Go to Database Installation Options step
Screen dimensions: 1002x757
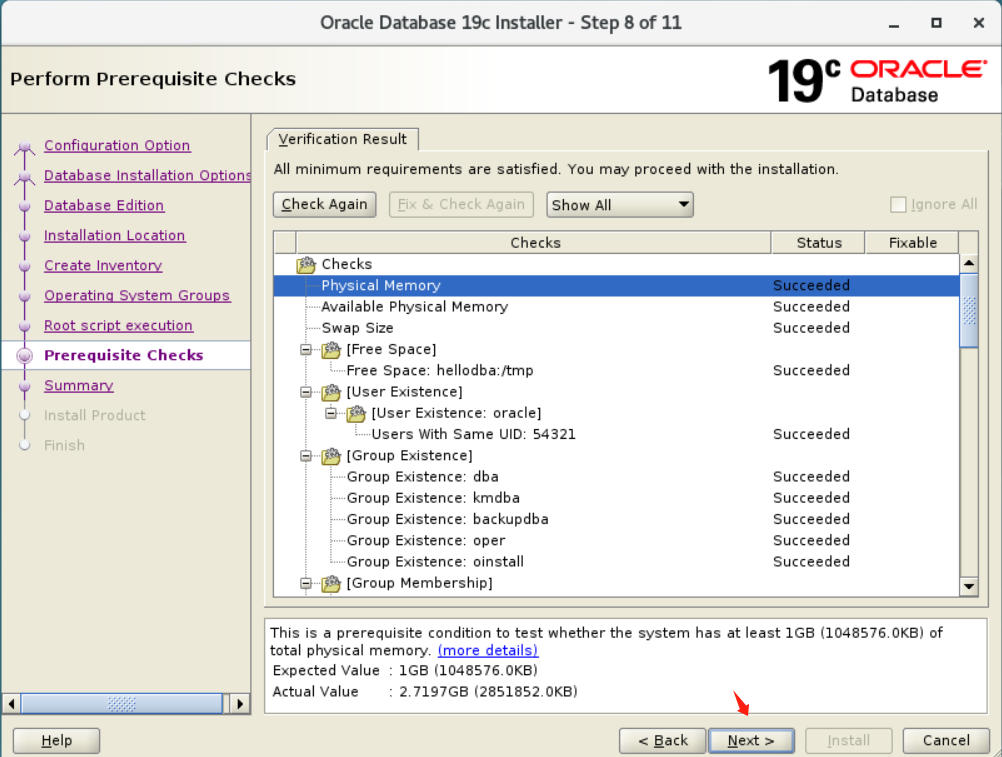pyautogui.click(x=148, y=176)
